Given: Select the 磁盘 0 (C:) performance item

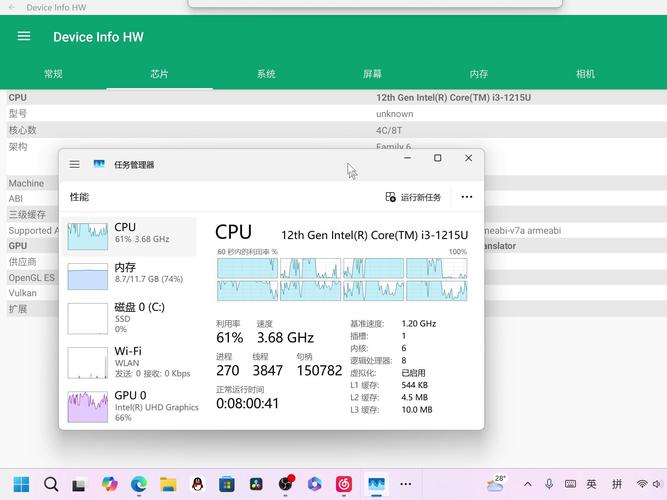Looking at the screenshot, I should [130, 317].
